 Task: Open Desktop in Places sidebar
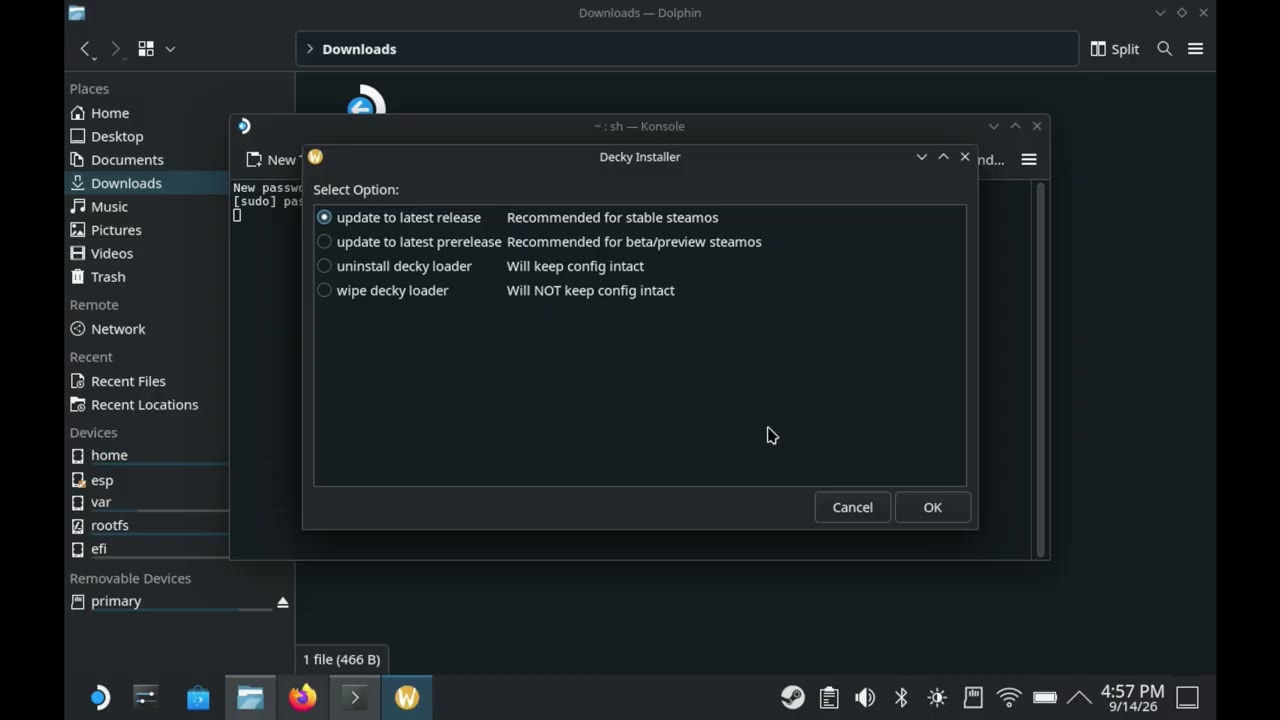(106, 136)
